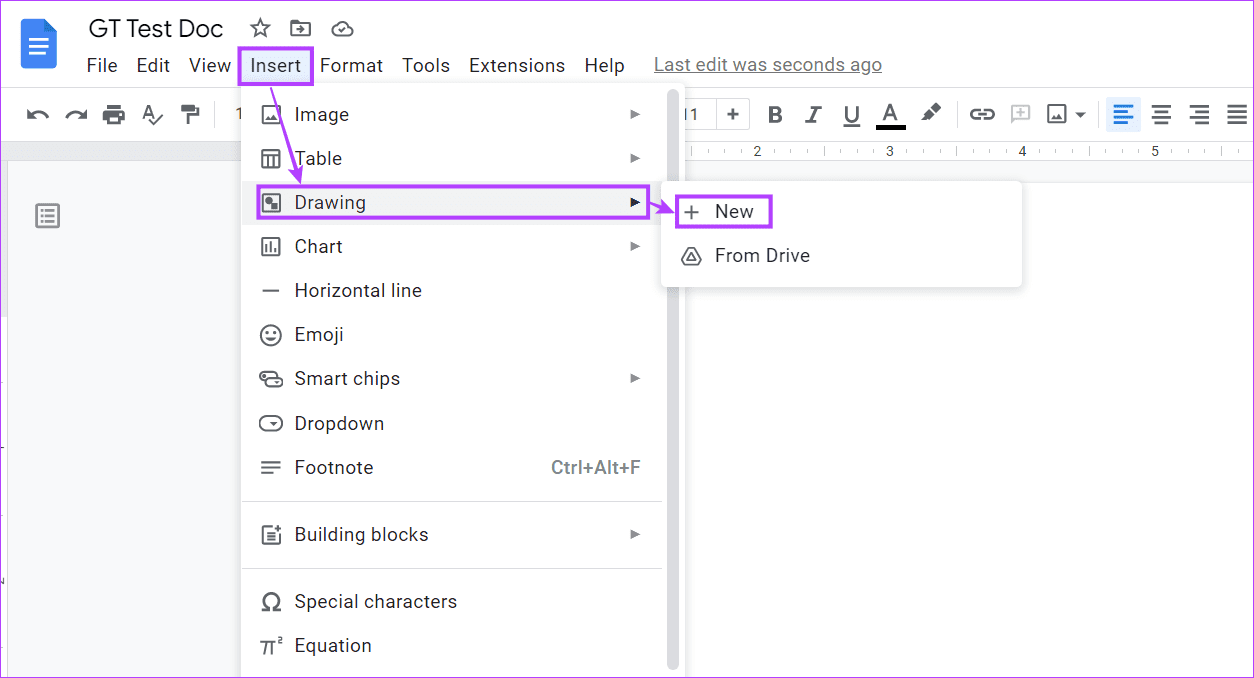
Task: Click the GT Test Doc title field
Action: coord(155,28)
